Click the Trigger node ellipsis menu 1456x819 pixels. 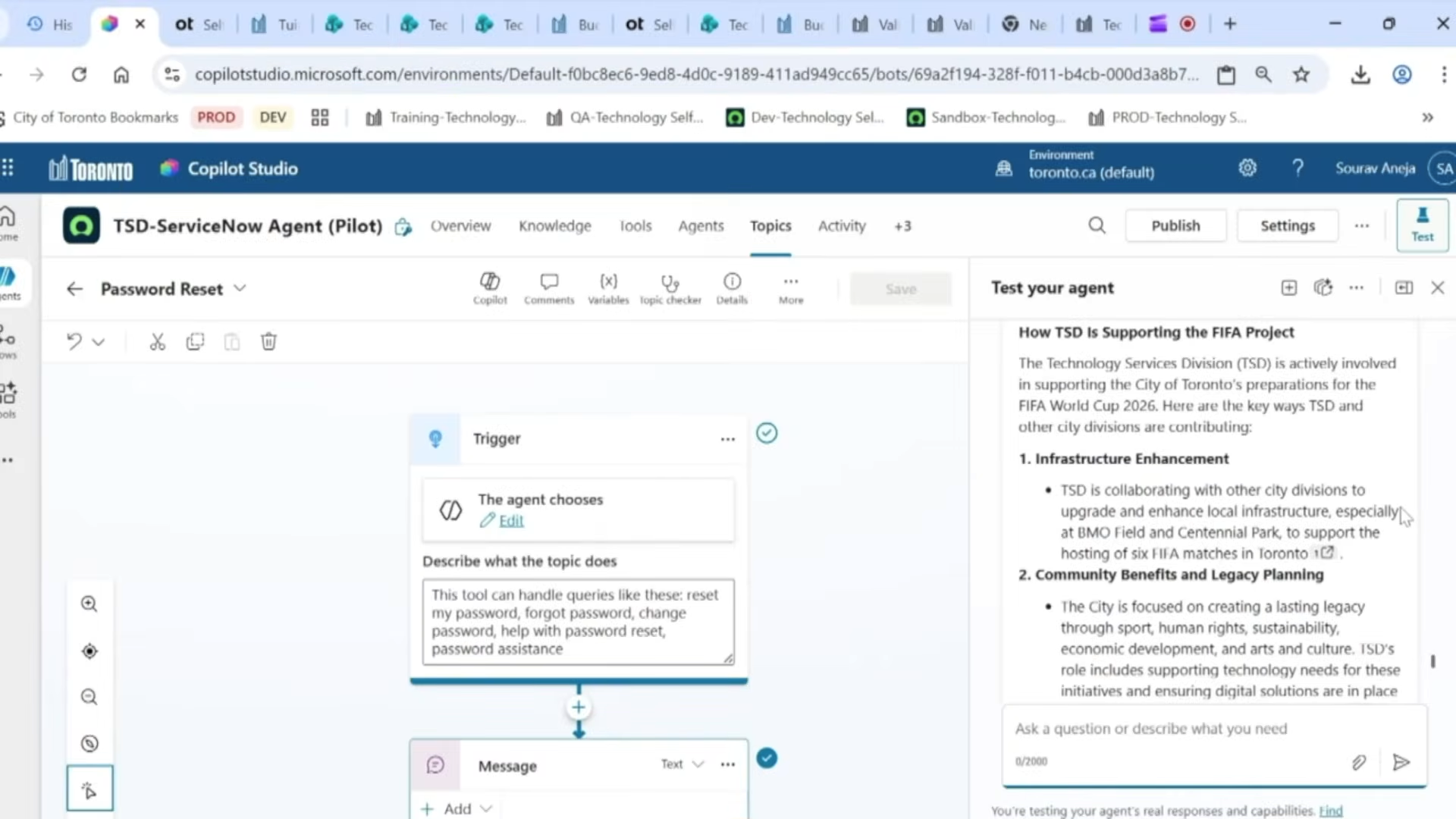[728, 439]
